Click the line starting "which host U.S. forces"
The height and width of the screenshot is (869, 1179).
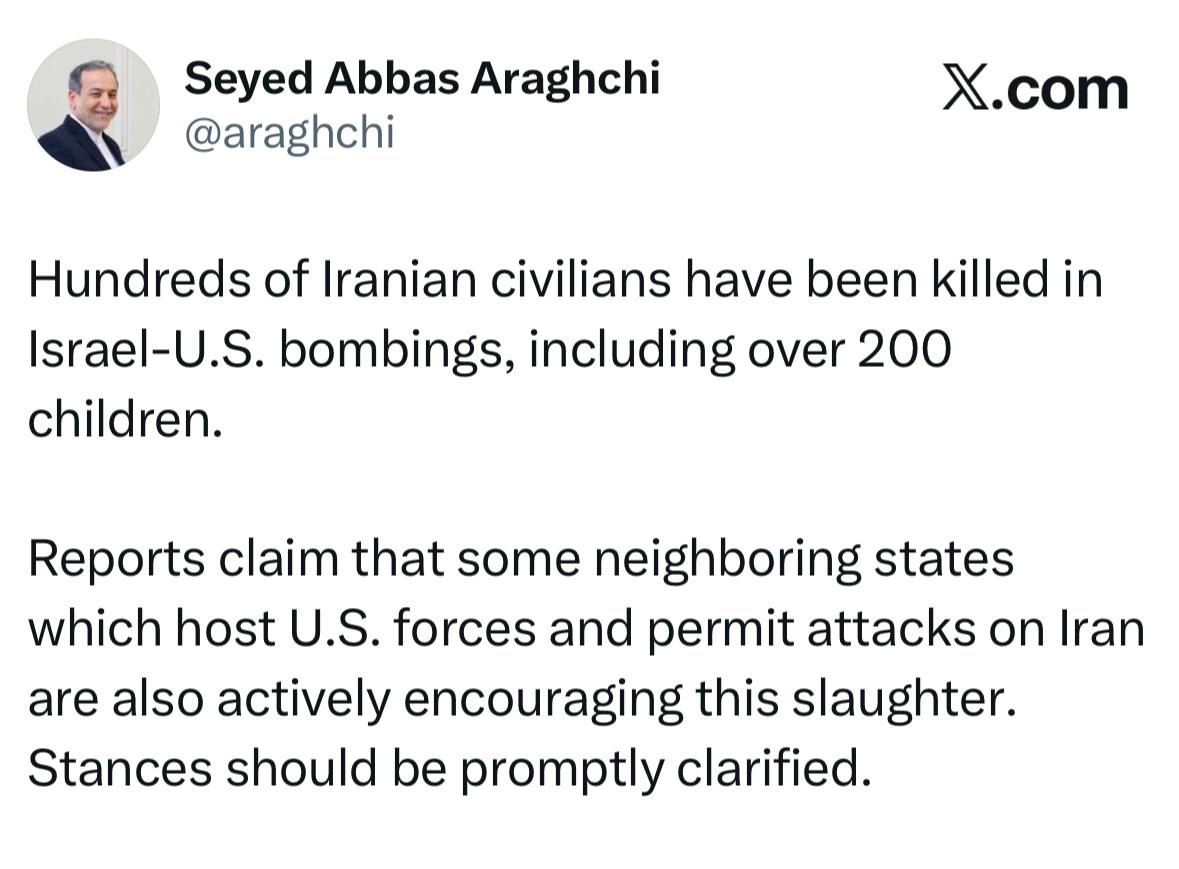[x=585, y=630]
